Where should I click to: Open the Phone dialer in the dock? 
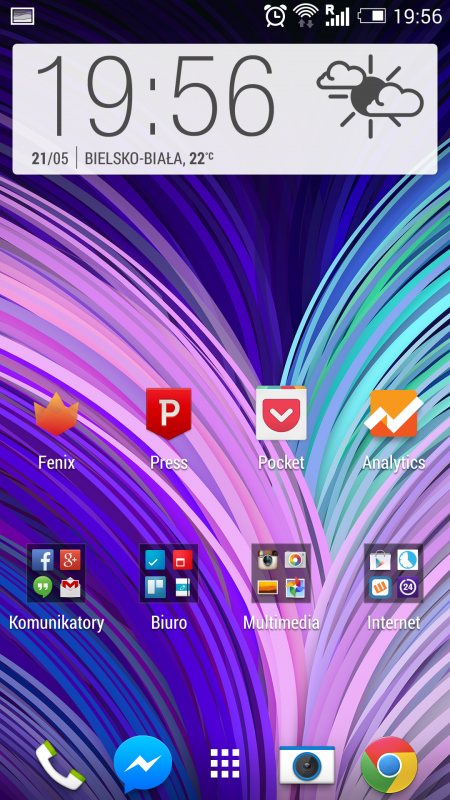[x=60, y=765]
